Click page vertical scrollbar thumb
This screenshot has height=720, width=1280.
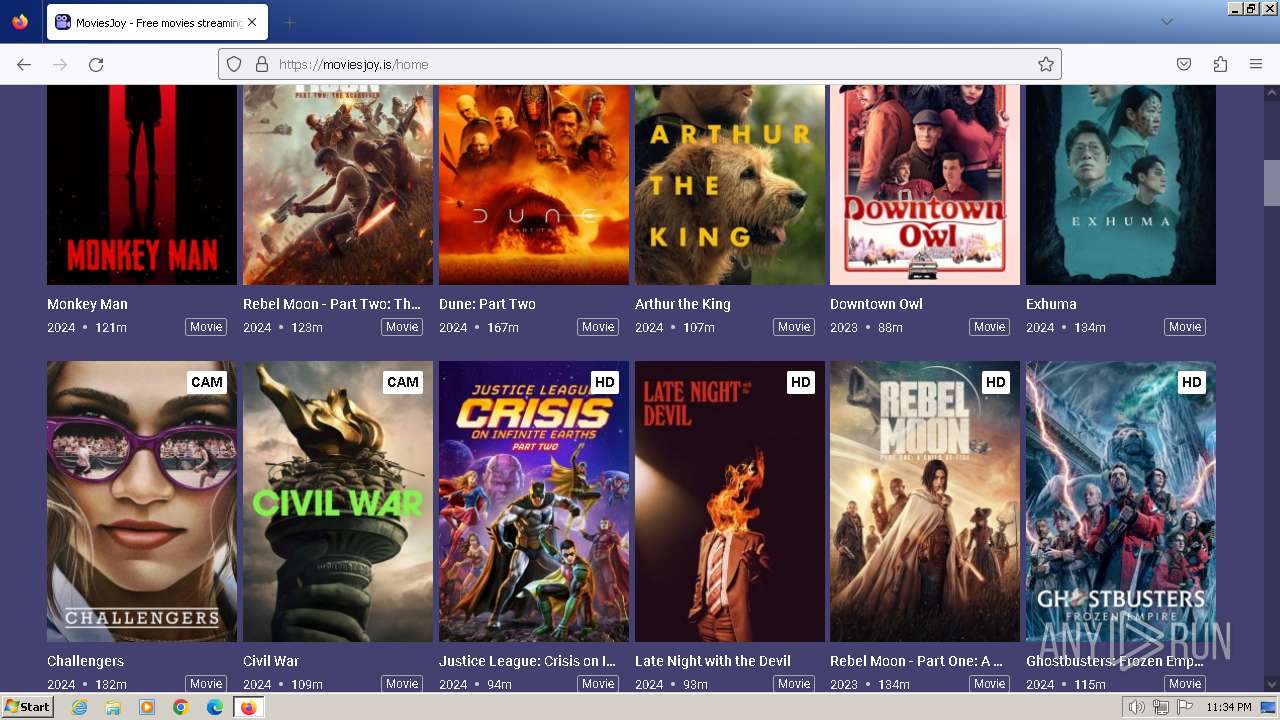tap(1272, 182)
